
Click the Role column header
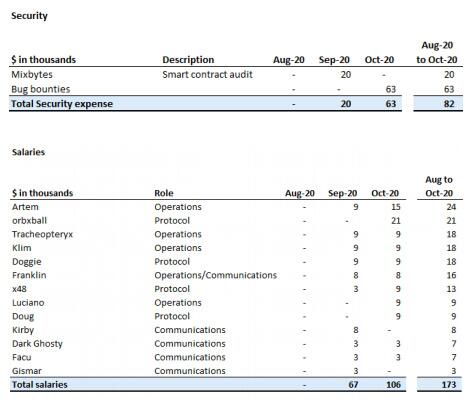coord(164,193)
